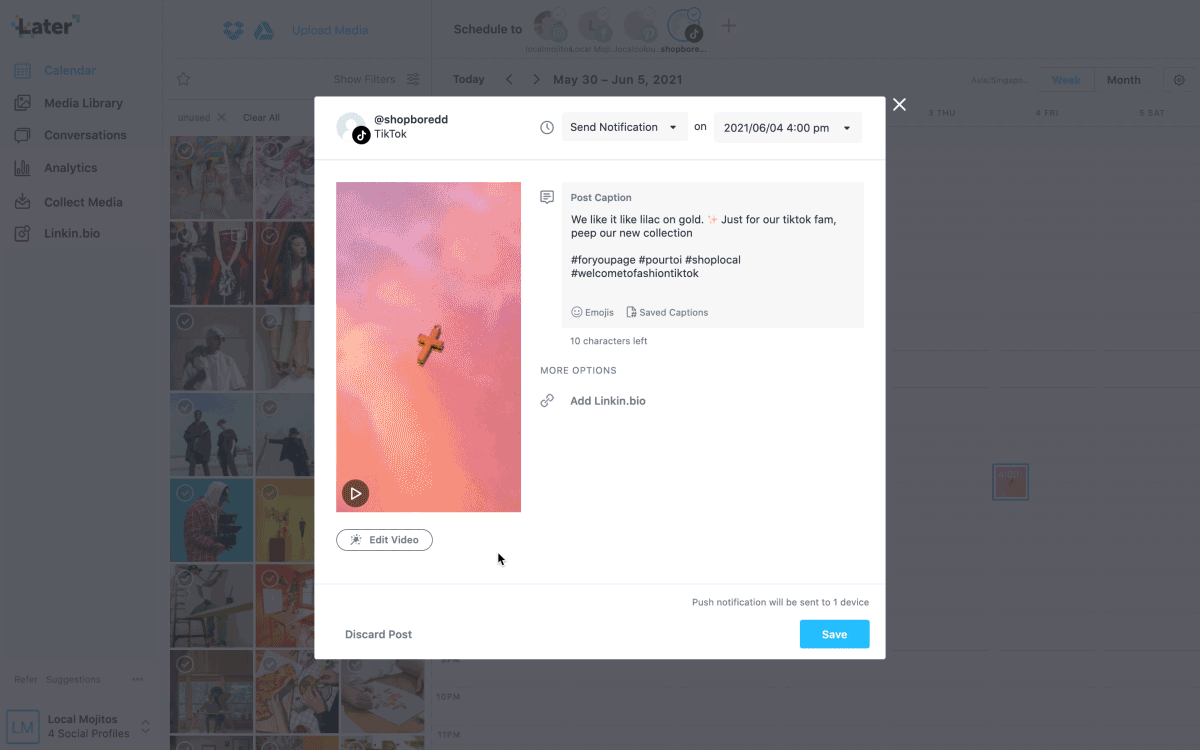Screen dimensions: 1200x750
Task: Click the plus icon to add a social profile
Action: pos(729,26)
